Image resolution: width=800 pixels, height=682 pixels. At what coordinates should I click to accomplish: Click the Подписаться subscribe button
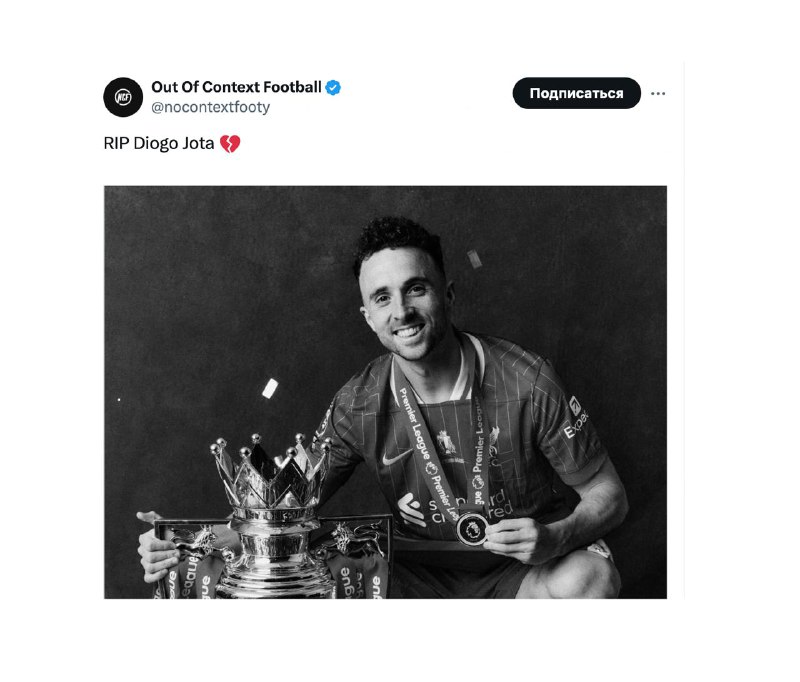pyautogui.click(x=577, y=93)
